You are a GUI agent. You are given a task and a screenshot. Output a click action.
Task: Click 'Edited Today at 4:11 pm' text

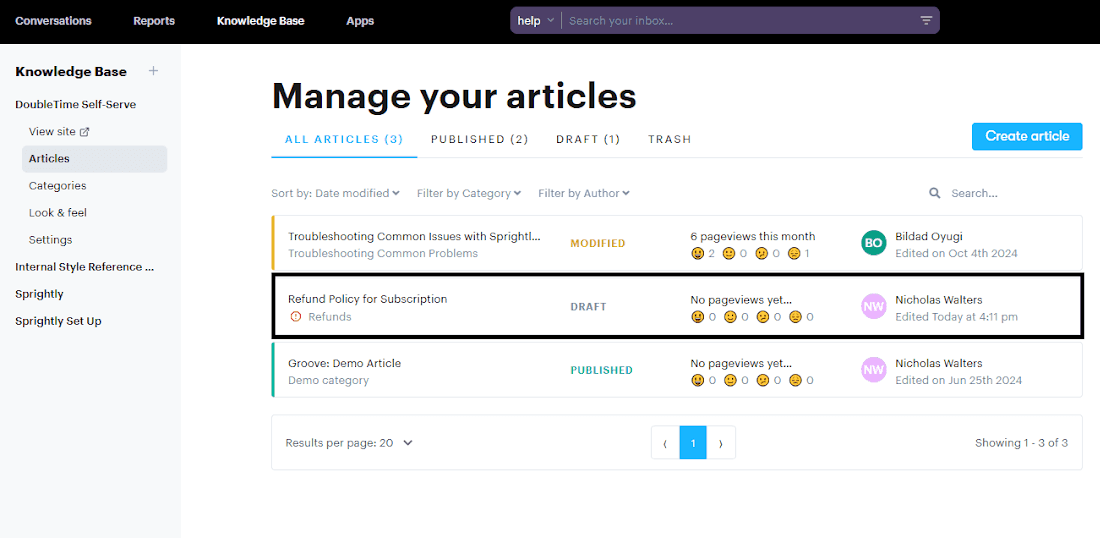pyautogui.click(x=956, y=317)
